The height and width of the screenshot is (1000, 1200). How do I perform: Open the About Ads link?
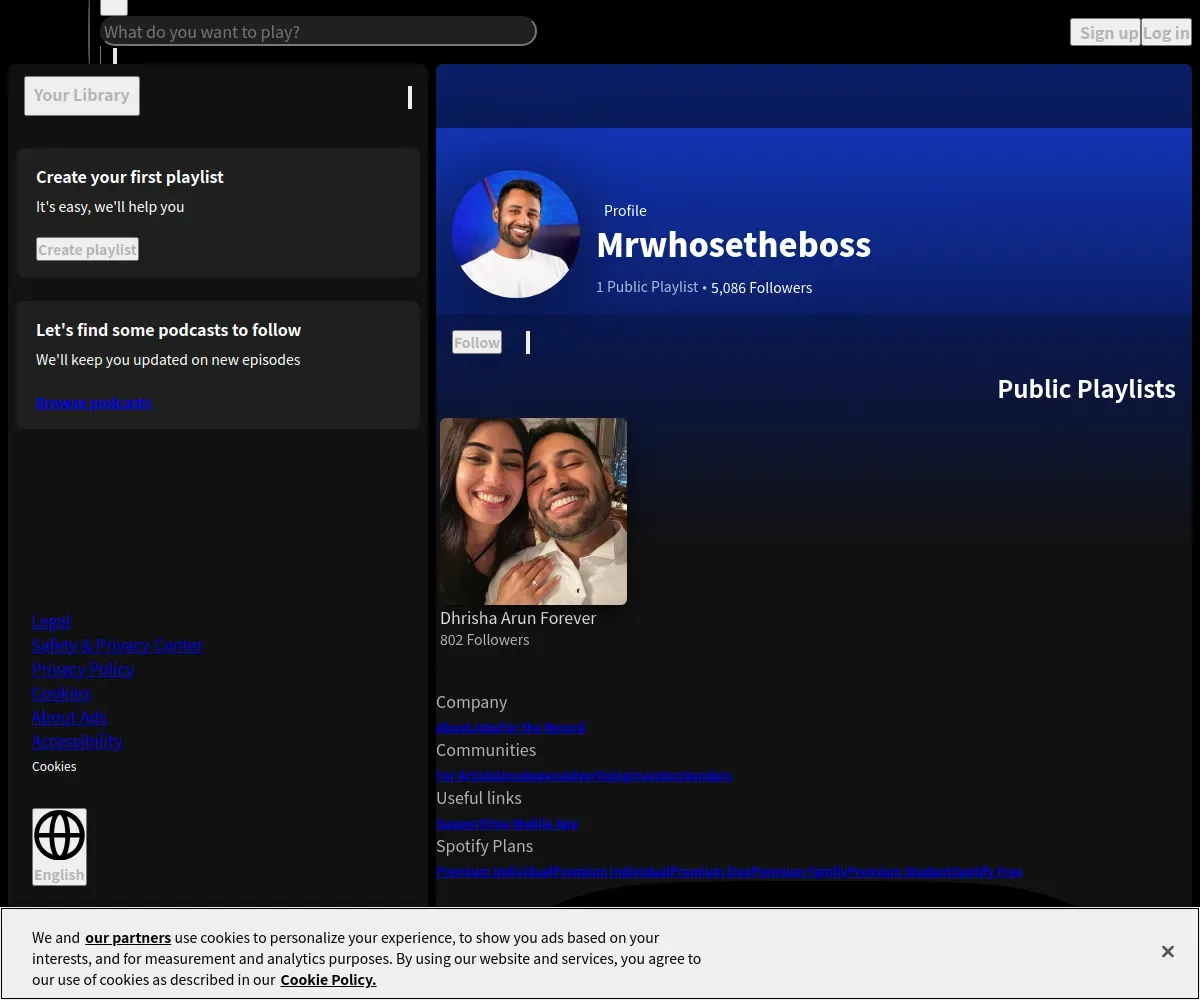pyautogui.click(x=69, y=717)
